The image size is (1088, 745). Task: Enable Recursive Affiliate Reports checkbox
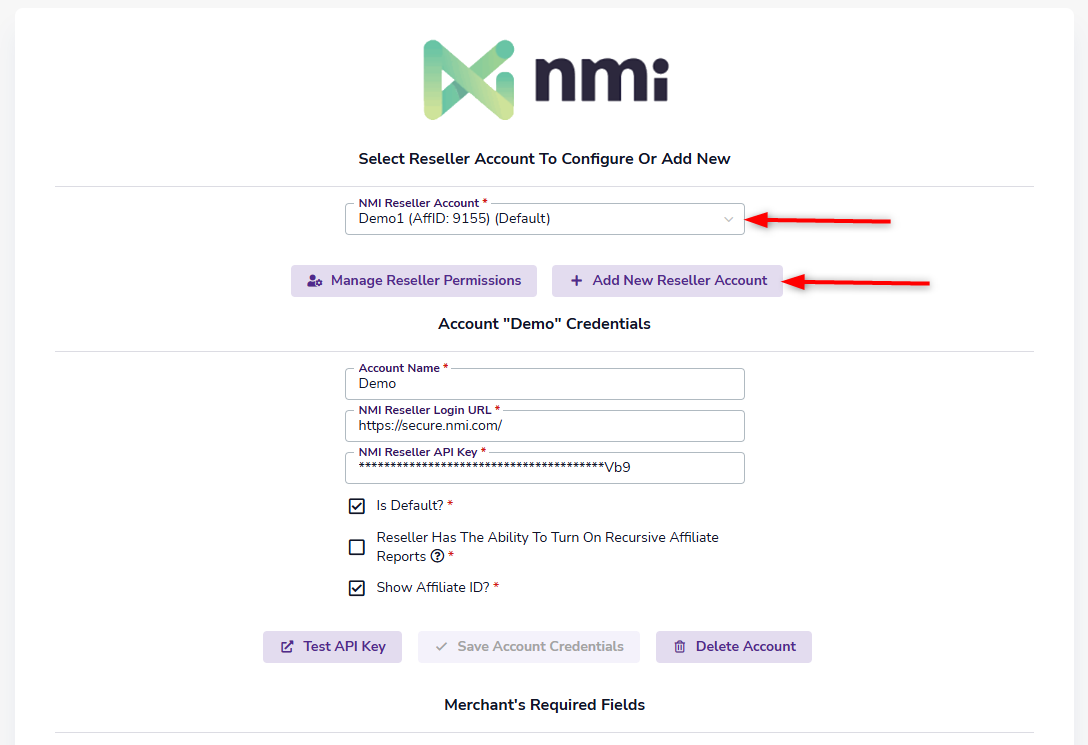click(357, 547)
